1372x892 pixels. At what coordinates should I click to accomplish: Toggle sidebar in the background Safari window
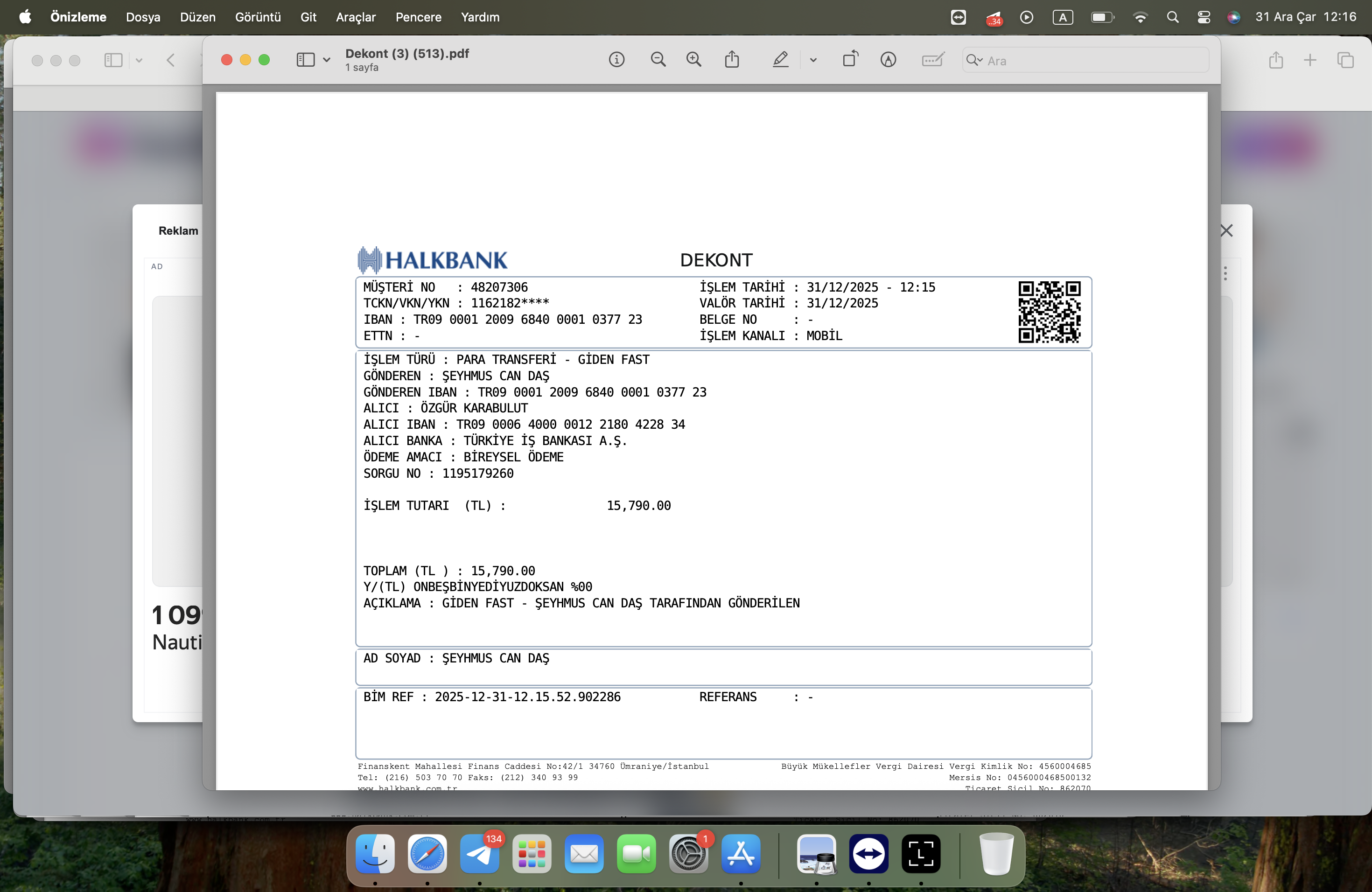point(113,60)
